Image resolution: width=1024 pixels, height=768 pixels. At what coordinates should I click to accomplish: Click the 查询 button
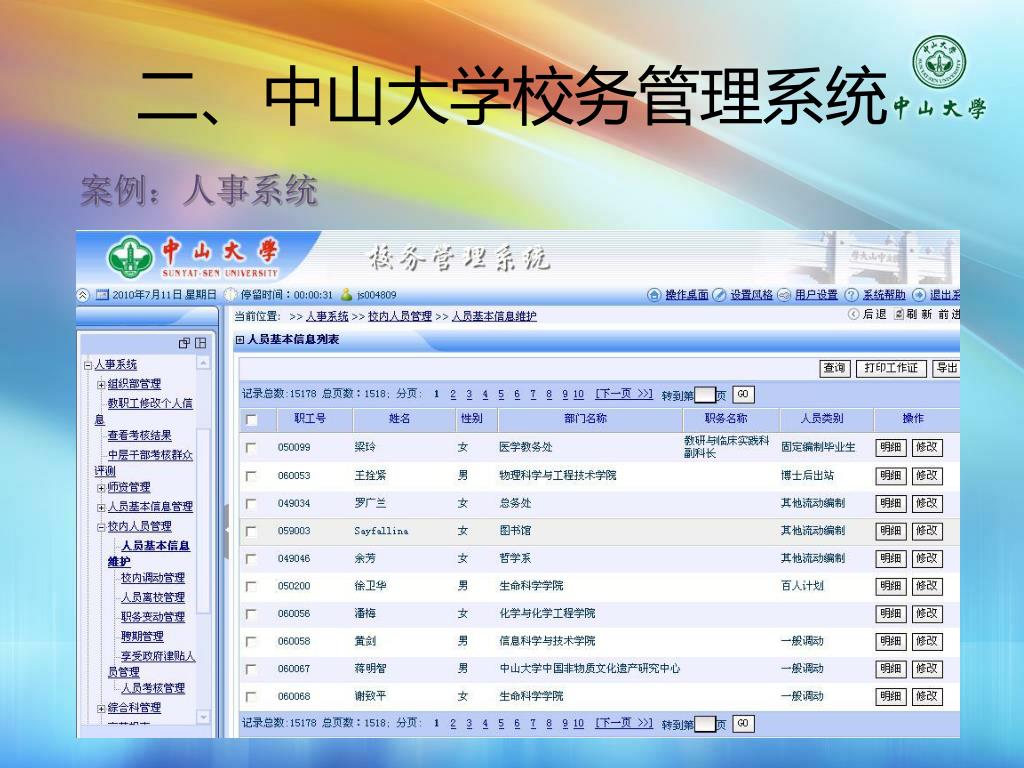(835, 368)
